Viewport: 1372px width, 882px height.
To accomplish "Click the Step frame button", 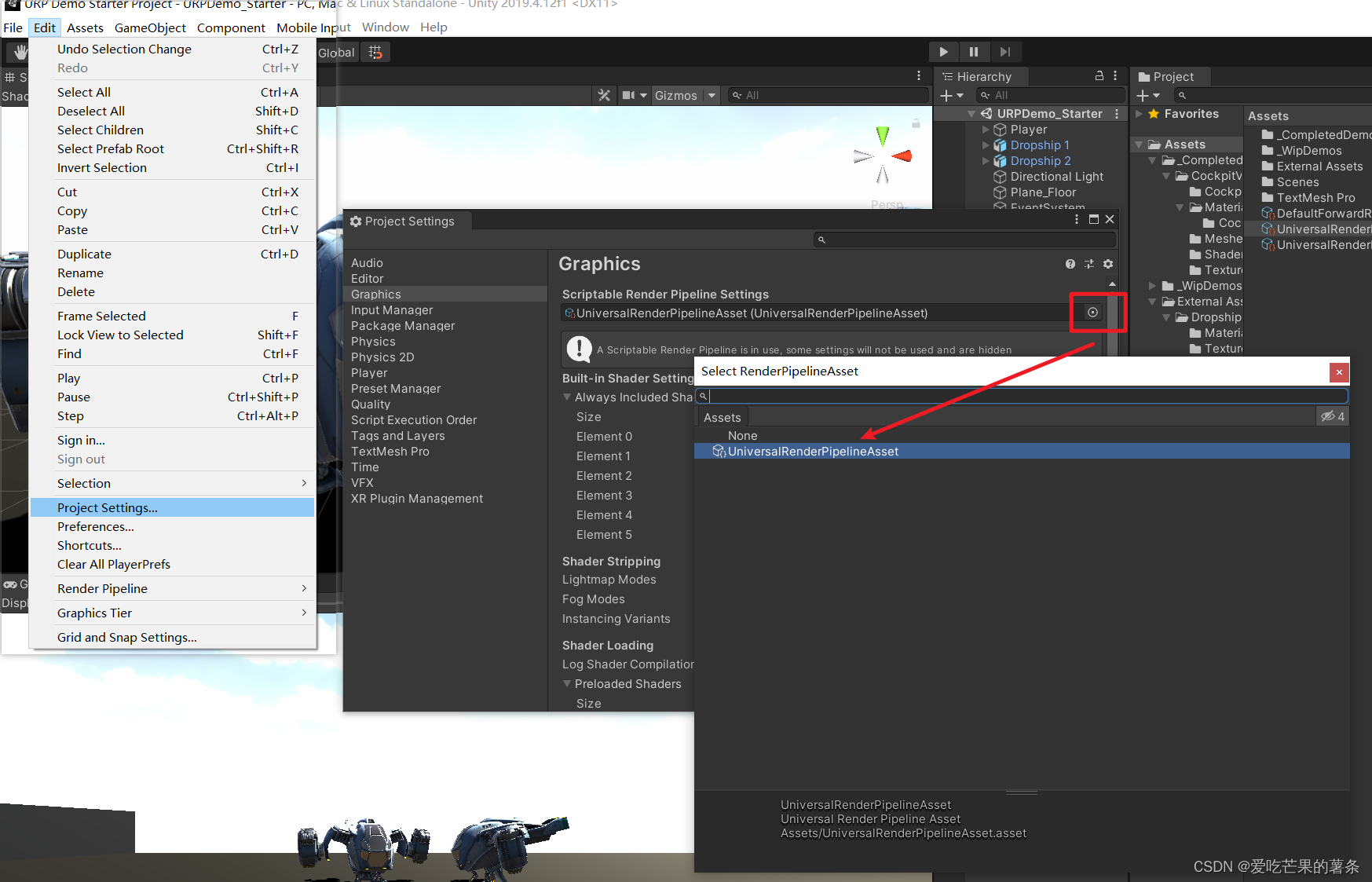I will point(1004,52).
